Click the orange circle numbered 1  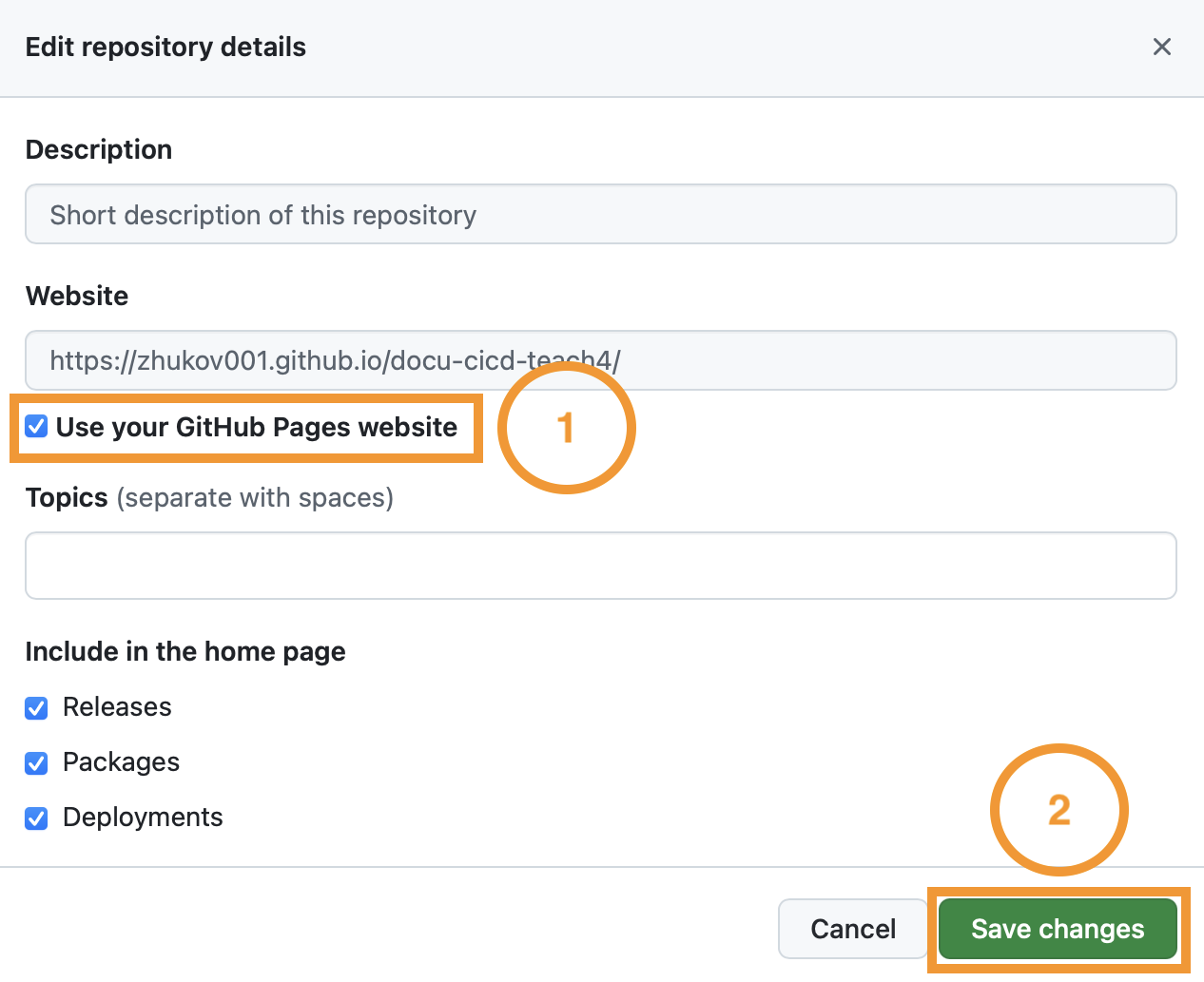click(566, 427)
